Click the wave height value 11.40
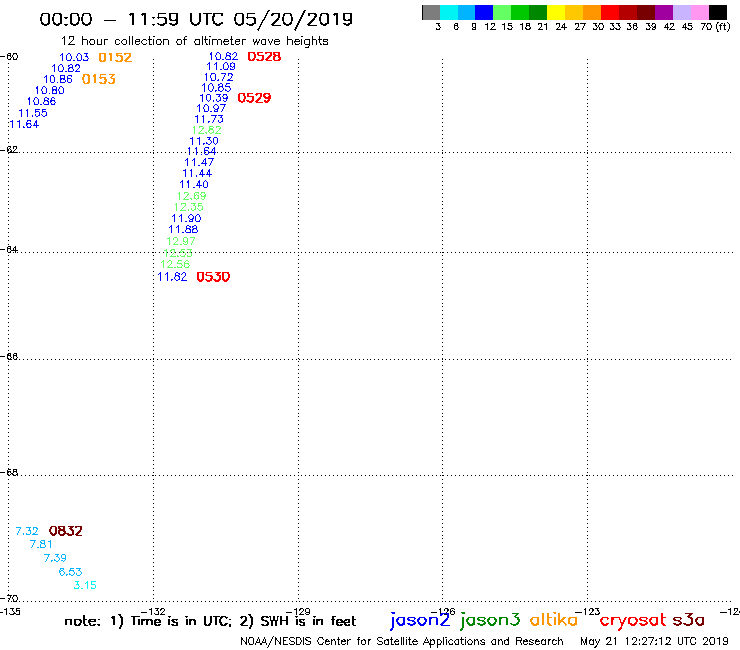The width and height of the screenshot is (740, 650). tap(194, 185)
